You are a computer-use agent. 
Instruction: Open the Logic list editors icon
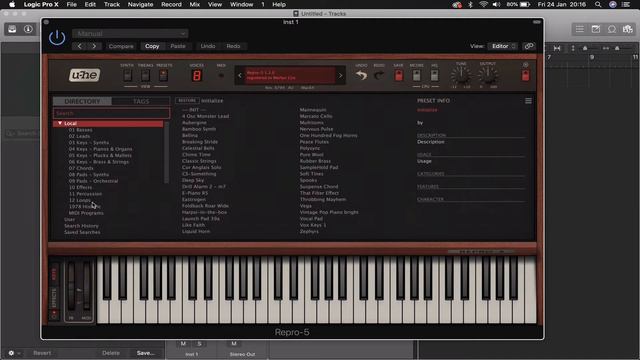580,29
